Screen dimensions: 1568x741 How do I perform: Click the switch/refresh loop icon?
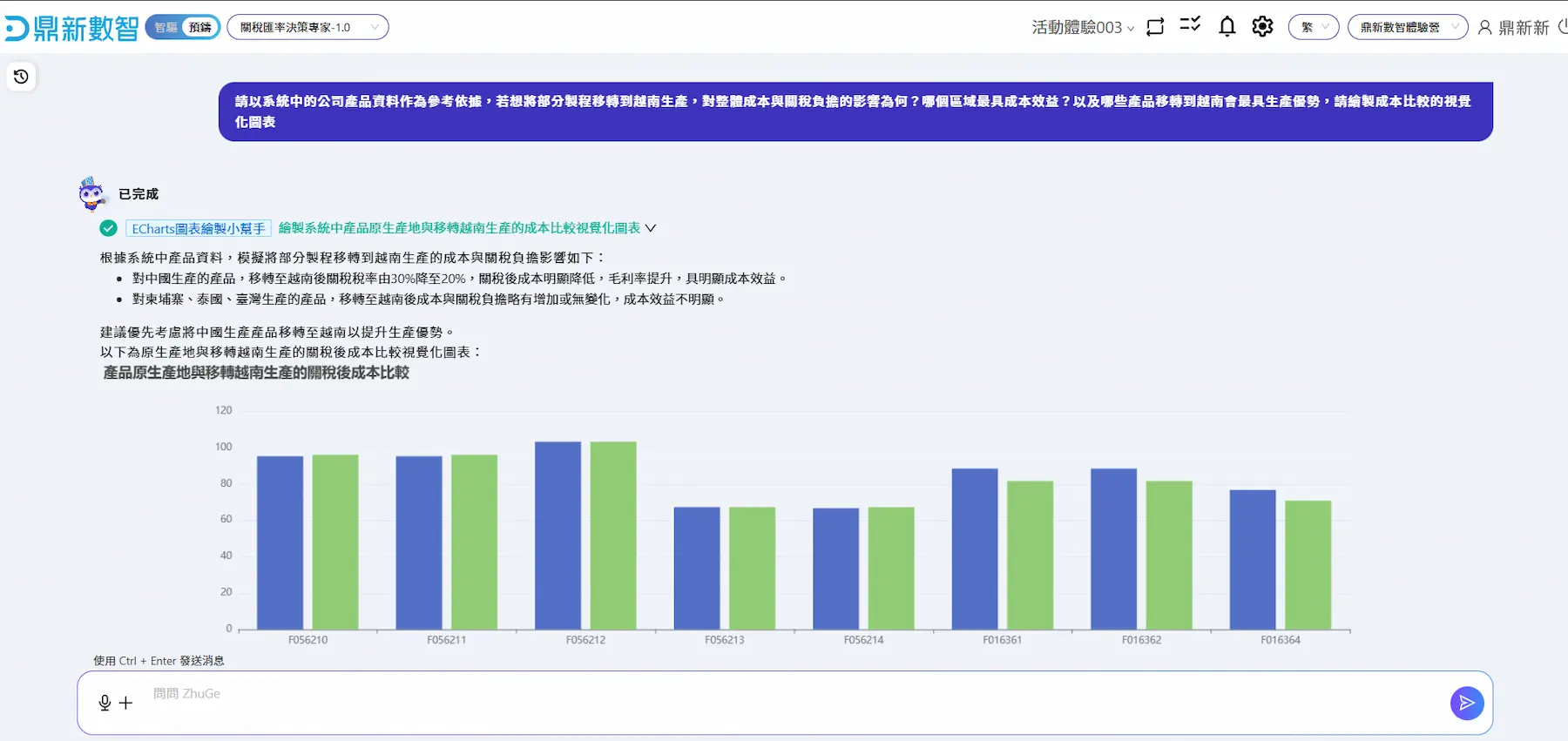[x=1155, y=27]
